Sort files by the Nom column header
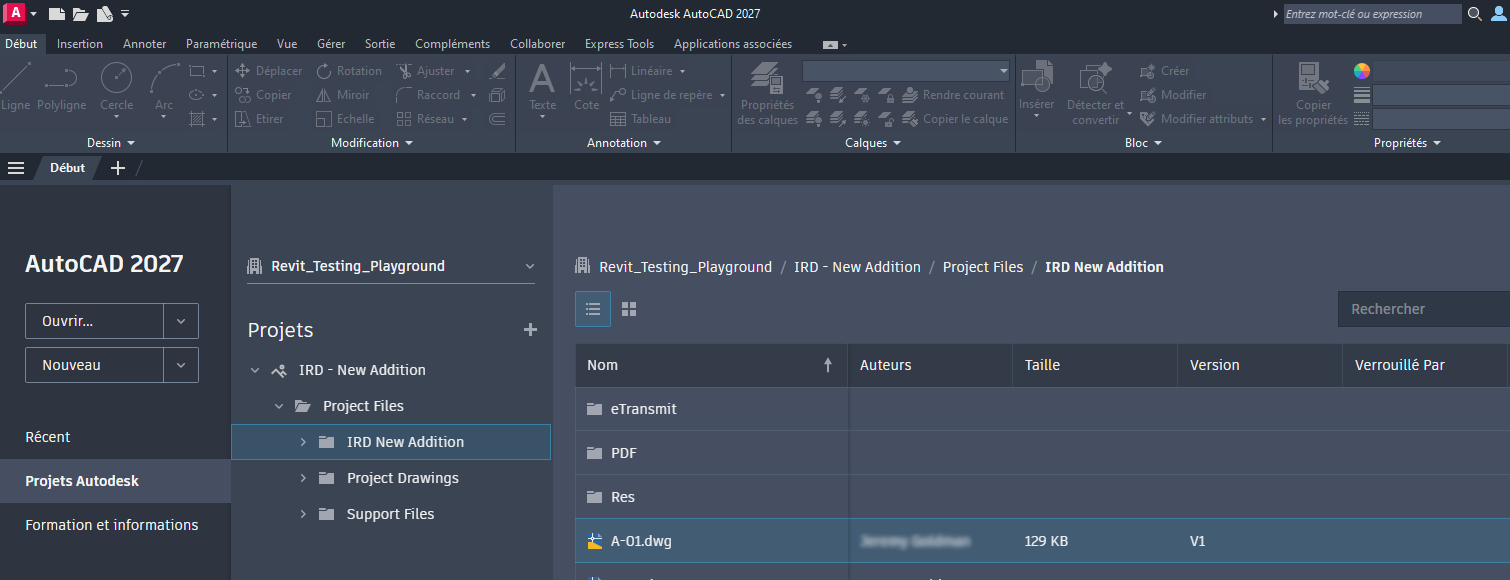Screen dimensions: 1510x580 711,365
